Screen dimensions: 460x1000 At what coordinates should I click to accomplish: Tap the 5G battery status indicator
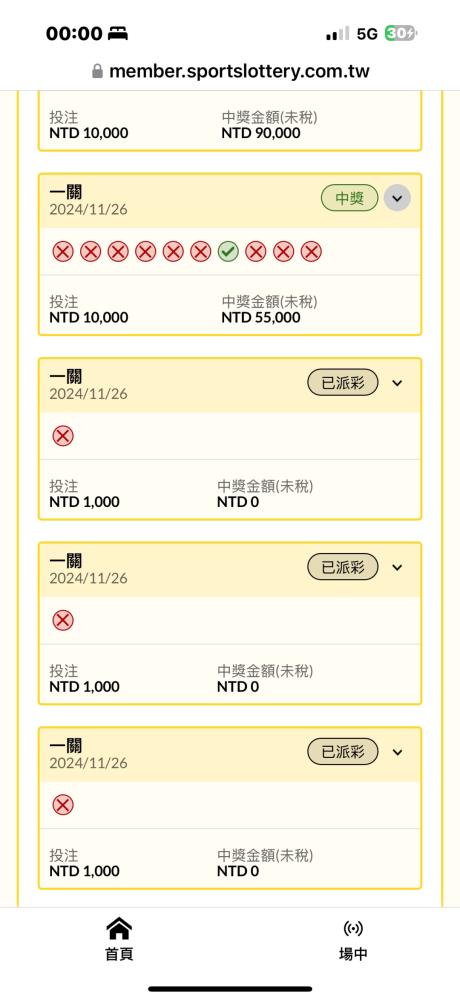pos(402,34)
